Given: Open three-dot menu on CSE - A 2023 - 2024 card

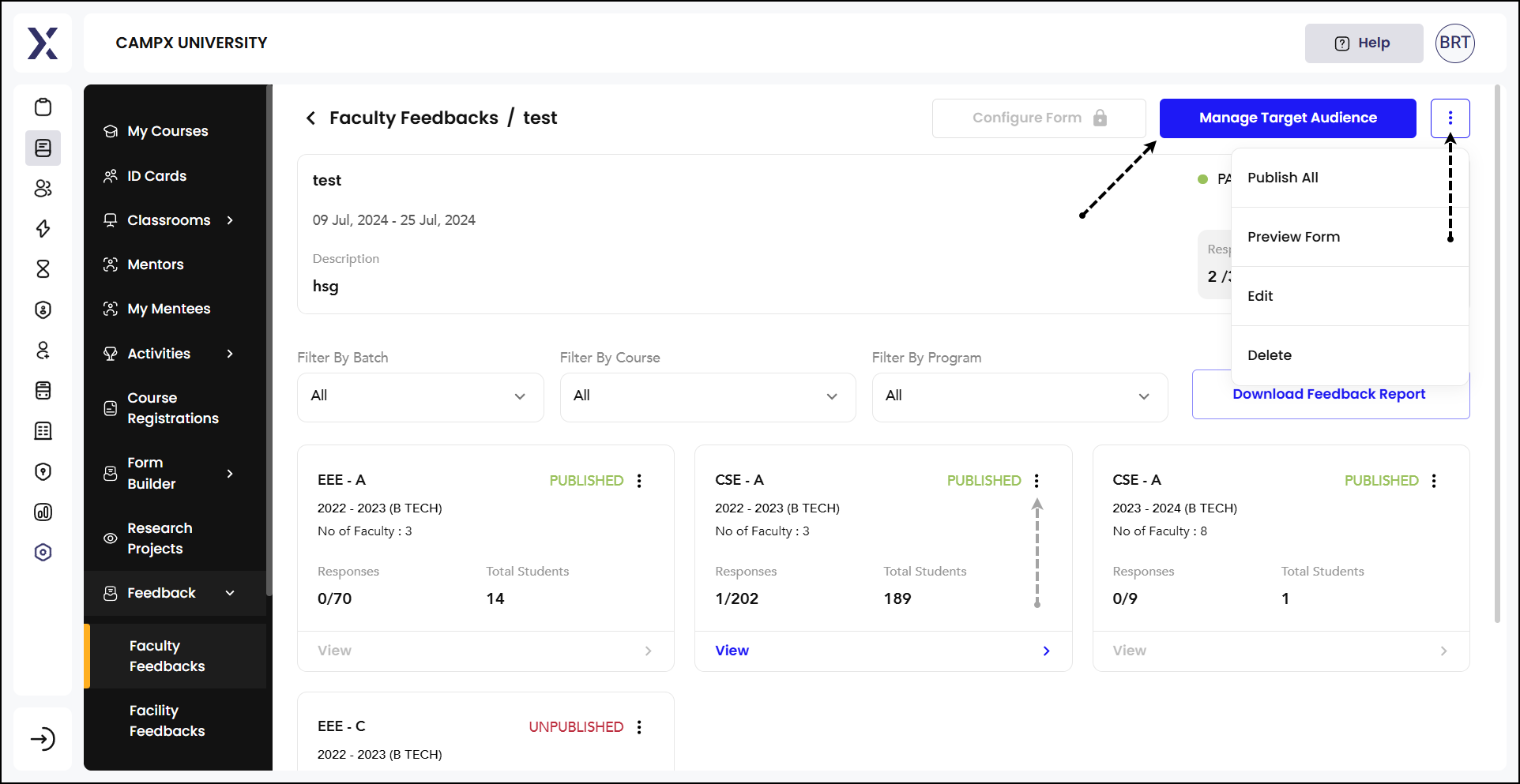Looking at the screenshot, I should [x=1434, y=481].
